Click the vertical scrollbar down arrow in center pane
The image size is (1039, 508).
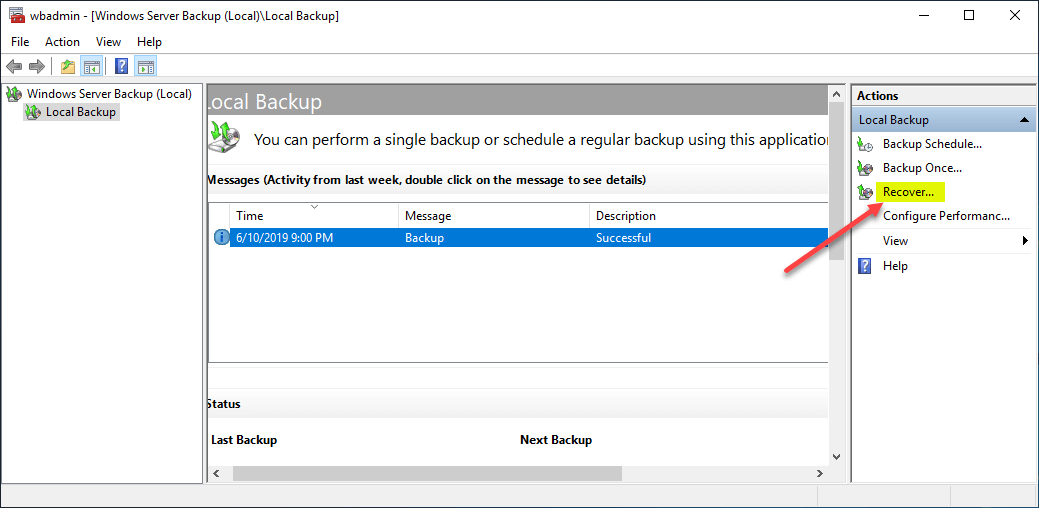(836, 457)
